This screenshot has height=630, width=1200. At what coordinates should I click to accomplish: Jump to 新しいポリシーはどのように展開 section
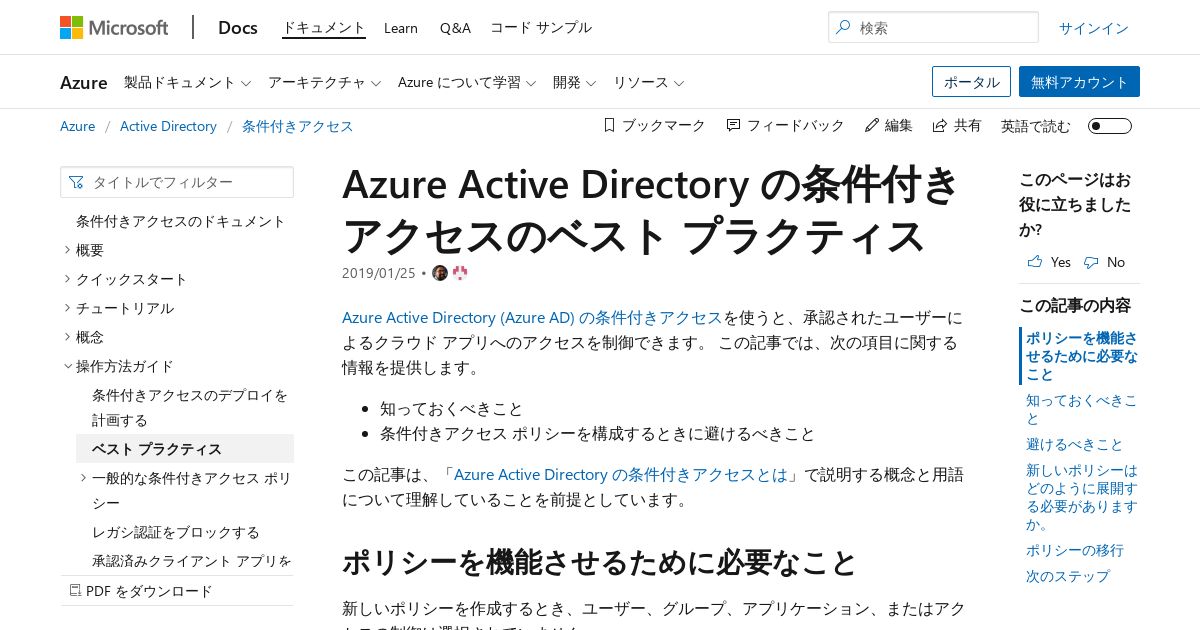click(x=1081, y=497)
